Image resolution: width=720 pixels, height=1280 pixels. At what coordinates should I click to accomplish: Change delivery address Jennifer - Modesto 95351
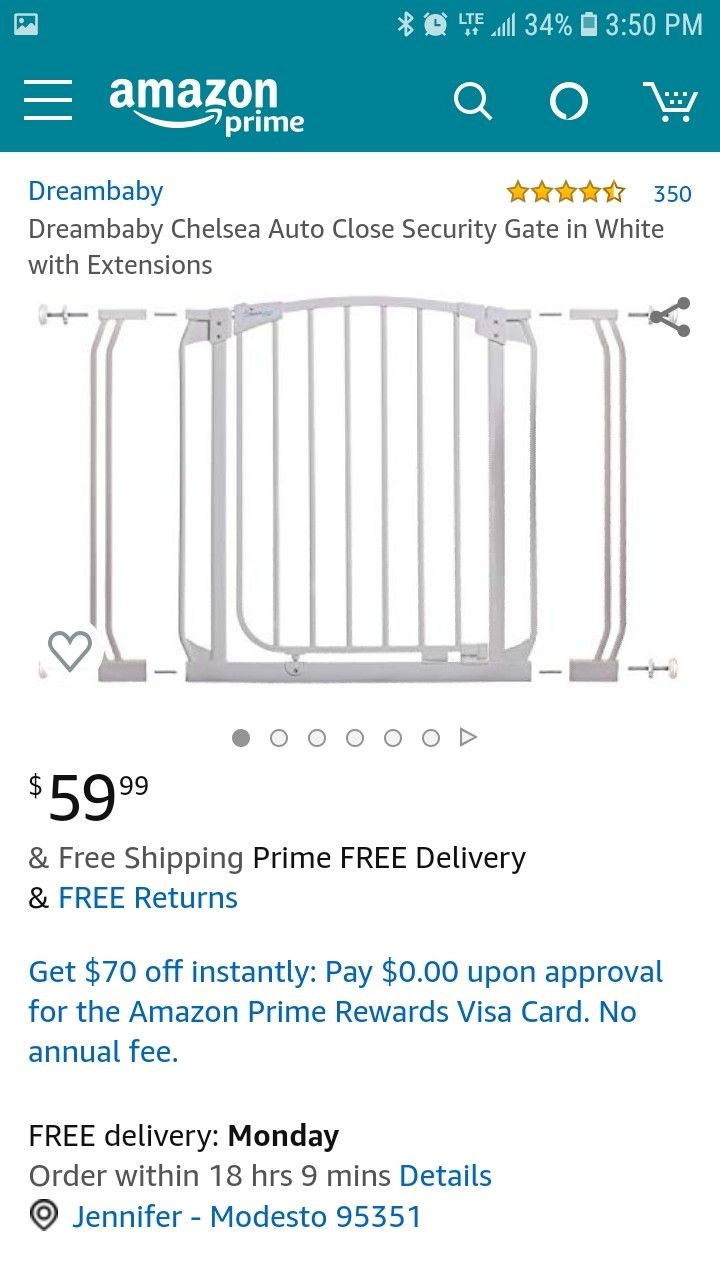[x=246, y=1216]
